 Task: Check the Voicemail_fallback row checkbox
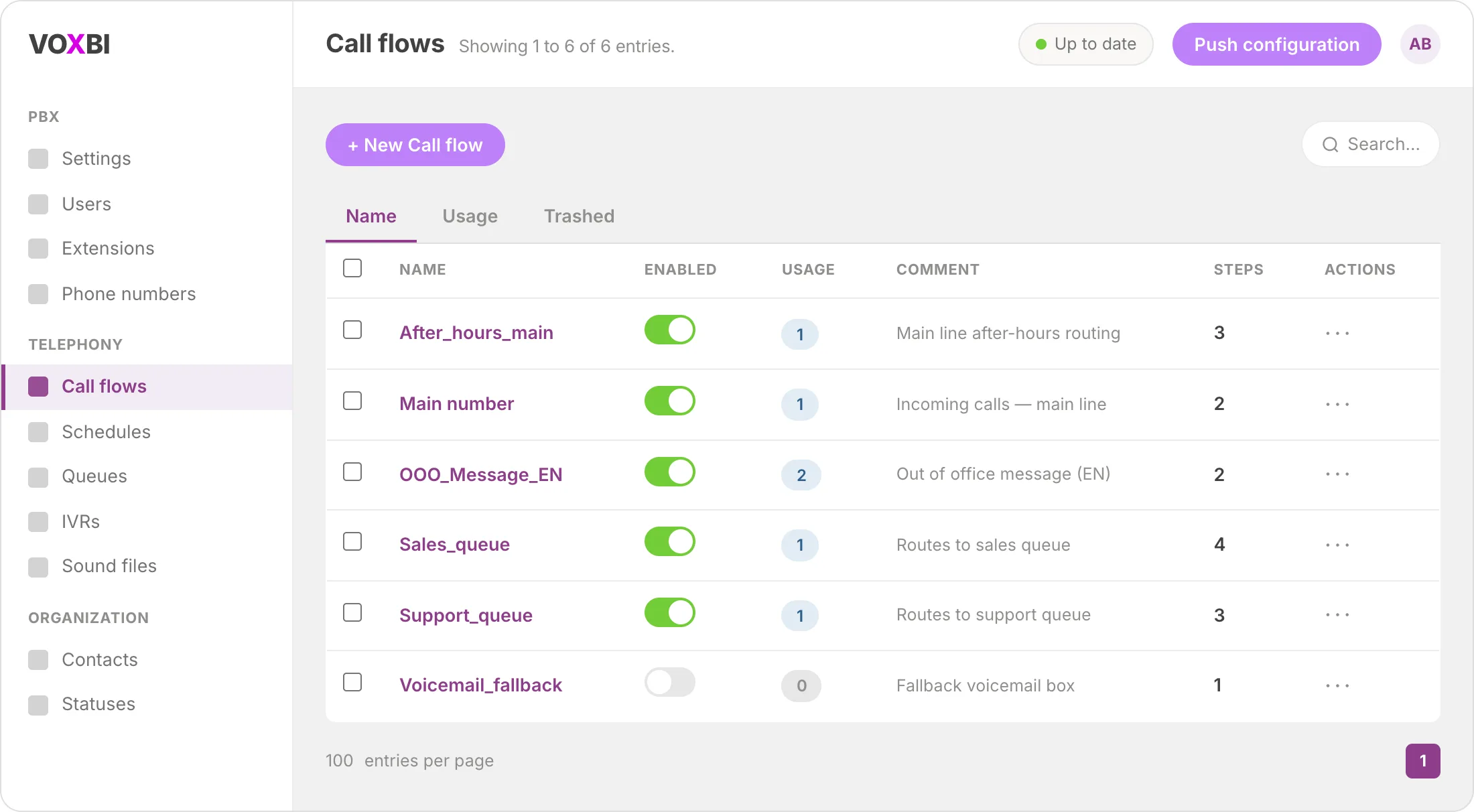352,682
